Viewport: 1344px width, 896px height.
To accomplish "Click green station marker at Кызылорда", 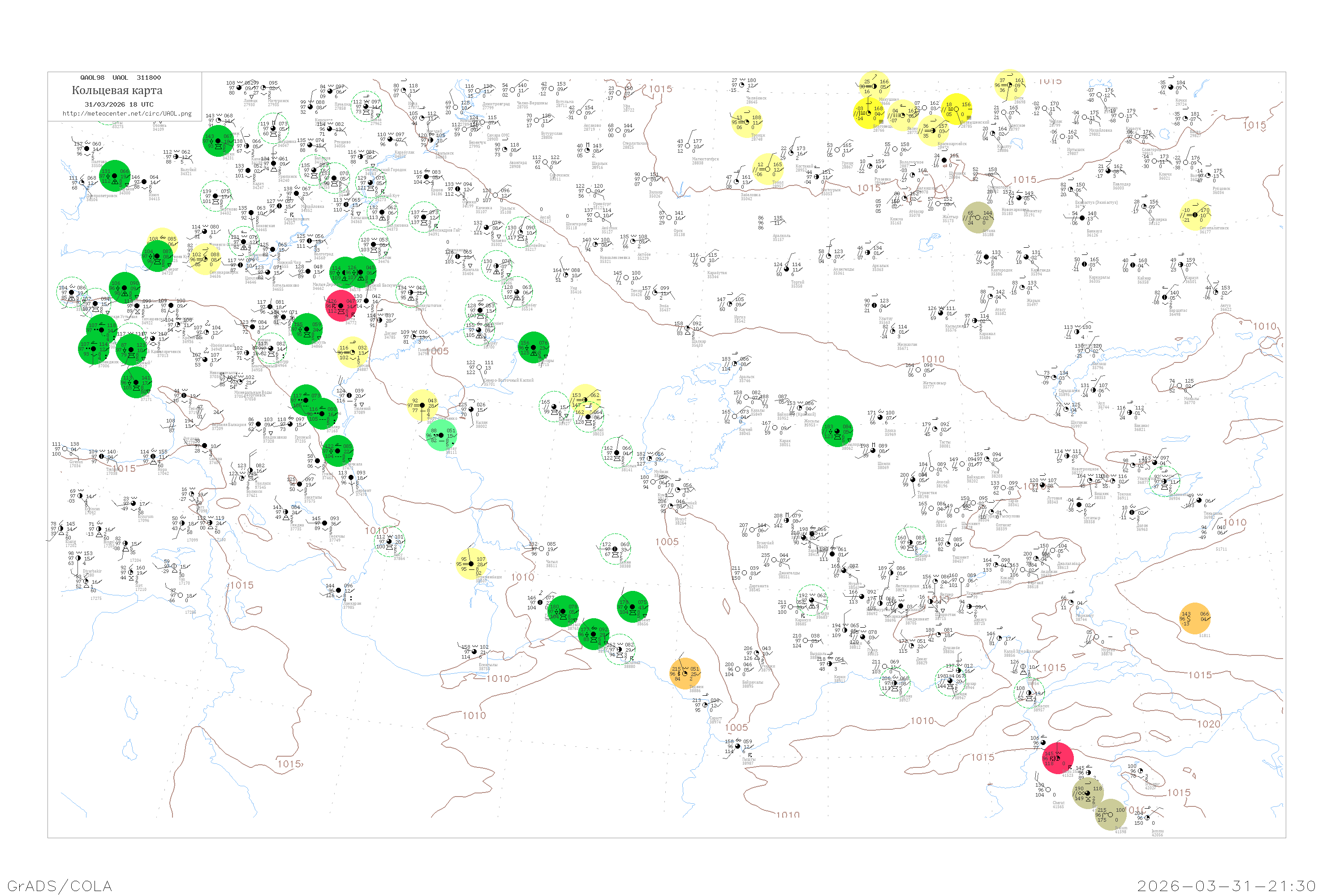I will [x=837, y=431].
